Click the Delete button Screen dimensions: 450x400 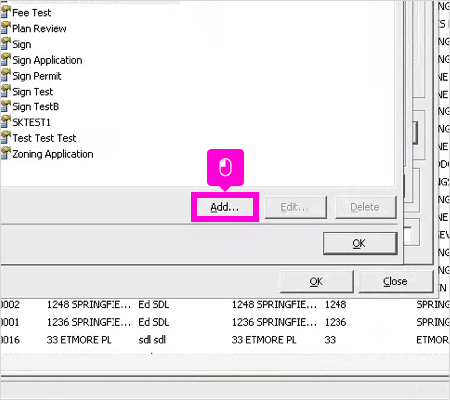pos(366,207)
